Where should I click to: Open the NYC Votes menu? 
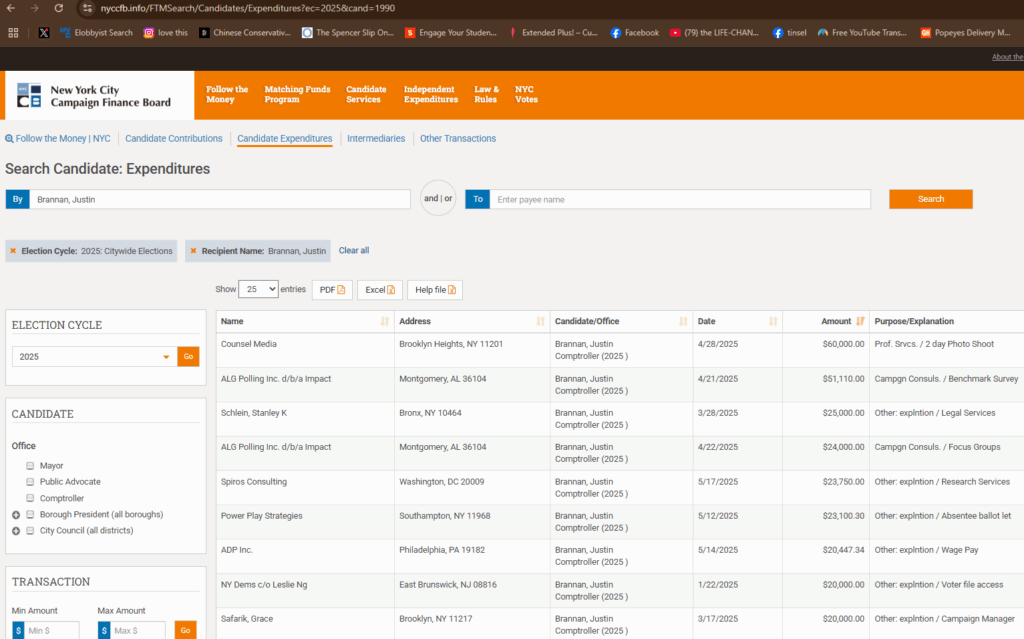click(x=526, y=95)
